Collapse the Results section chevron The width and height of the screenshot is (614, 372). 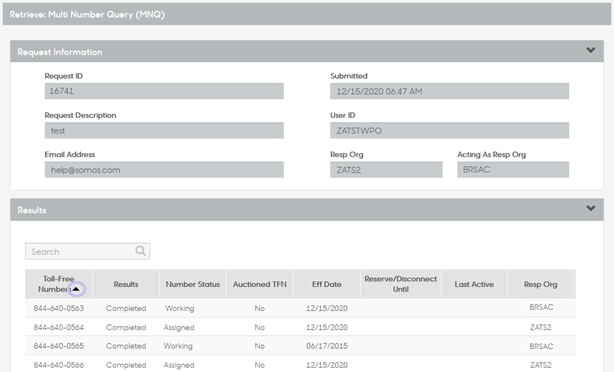click(x=591, y=208)
